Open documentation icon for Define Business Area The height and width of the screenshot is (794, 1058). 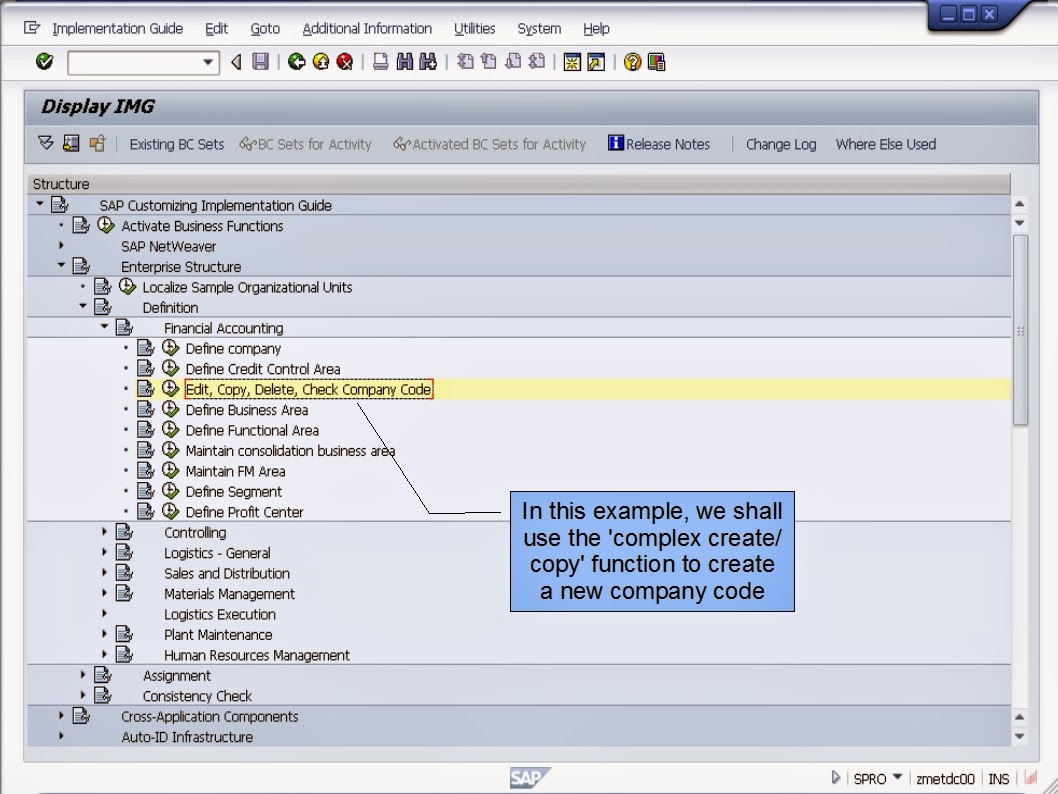146,409
